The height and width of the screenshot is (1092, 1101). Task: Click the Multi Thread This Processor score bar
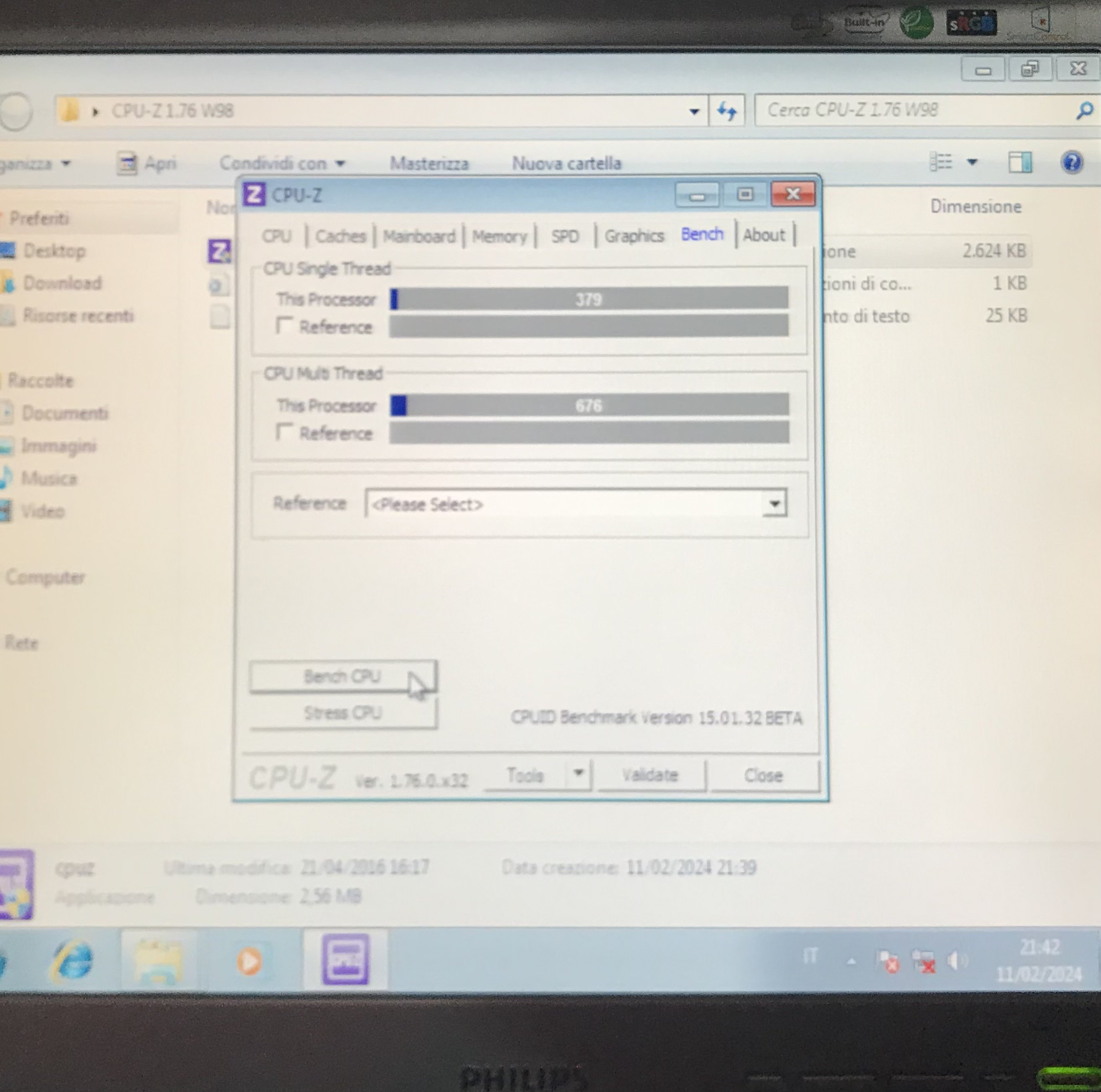click(589, 405)
